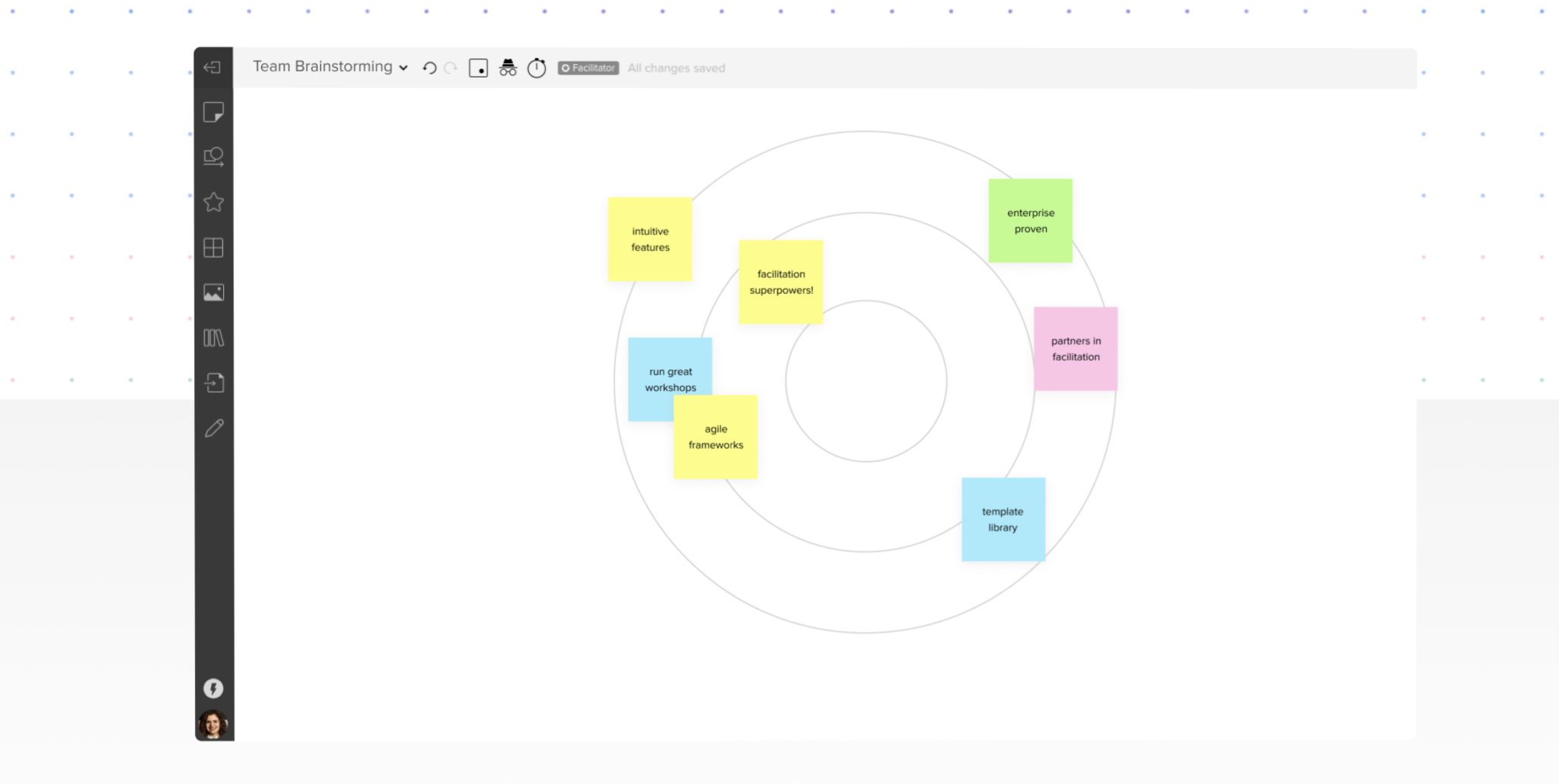Select the 'enterprise proven' green sticky note
The image size is (1559, 784).
1030,221
